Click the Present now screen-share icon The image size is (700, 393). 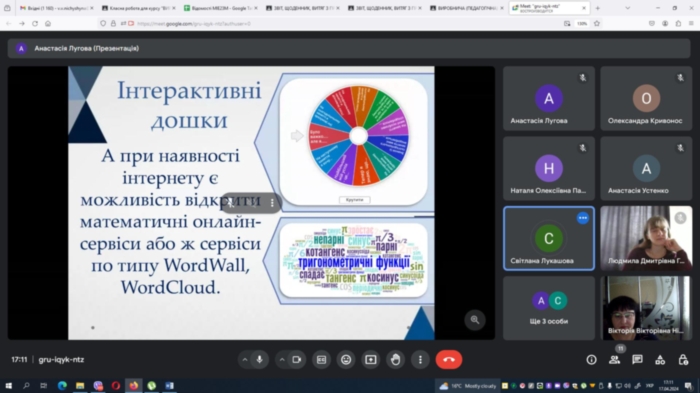371,360
